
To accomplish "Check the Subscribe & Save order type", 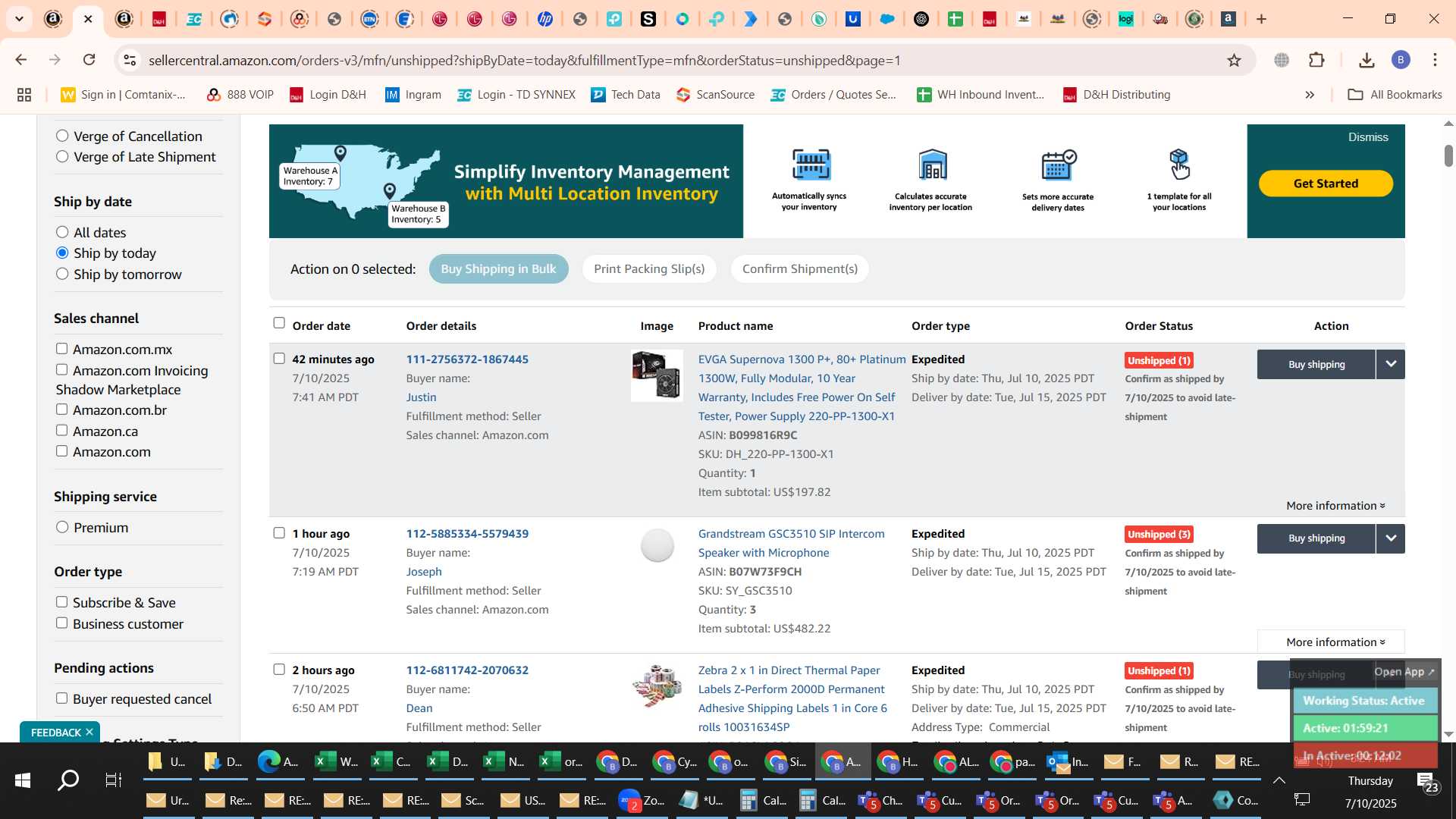I will coord(61,602).
